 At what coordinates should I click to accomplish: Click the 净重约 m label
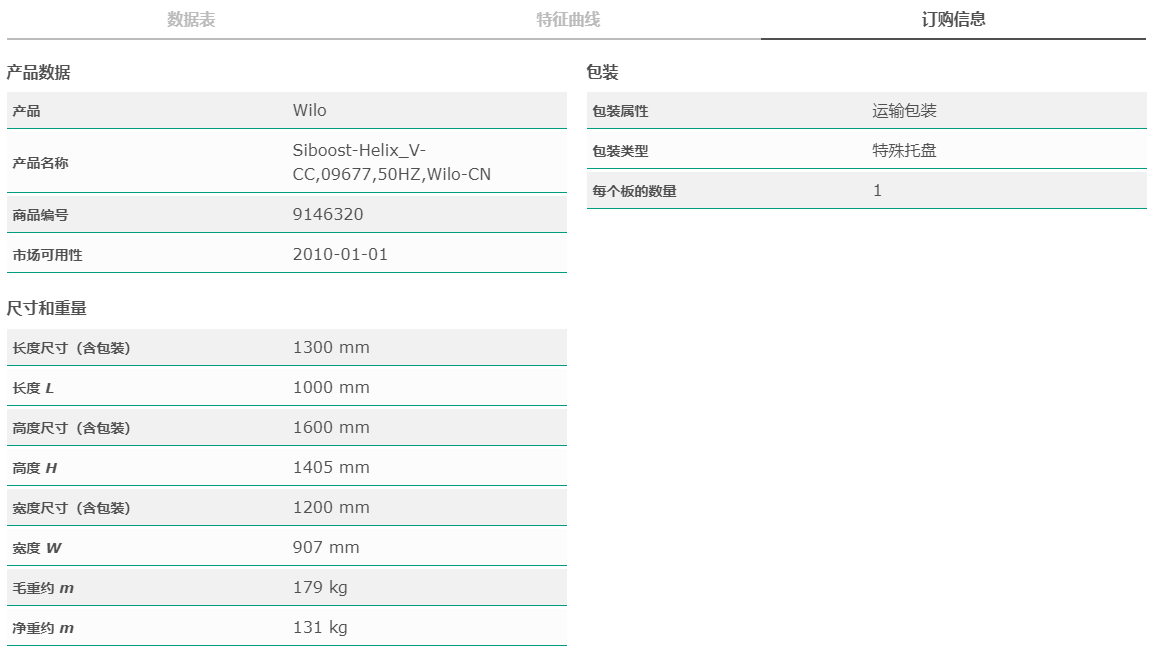43,629
